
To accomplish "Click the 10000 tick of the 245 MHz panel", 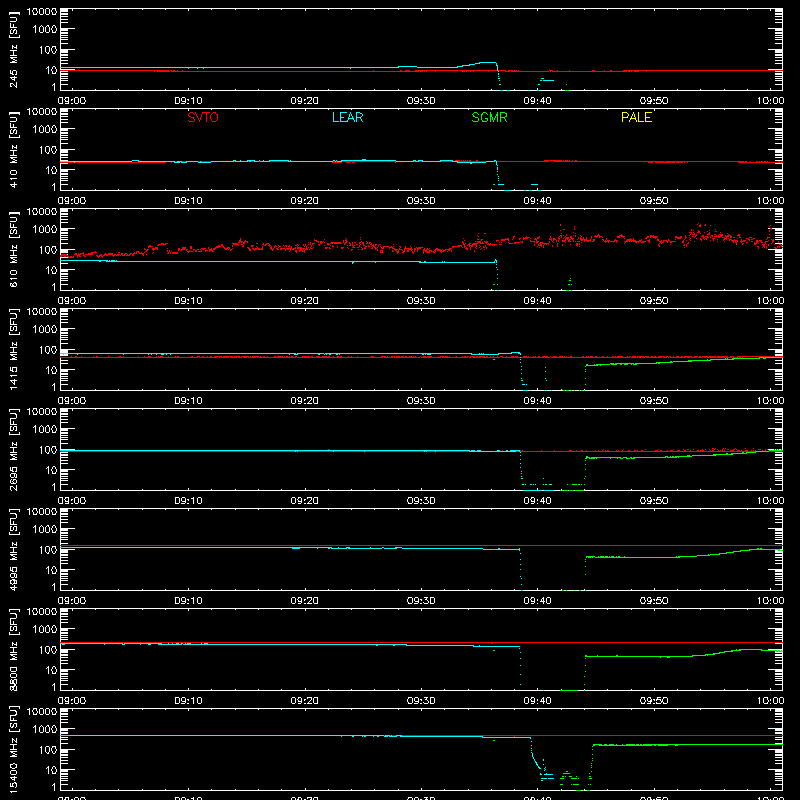I will tap(42, 12).
